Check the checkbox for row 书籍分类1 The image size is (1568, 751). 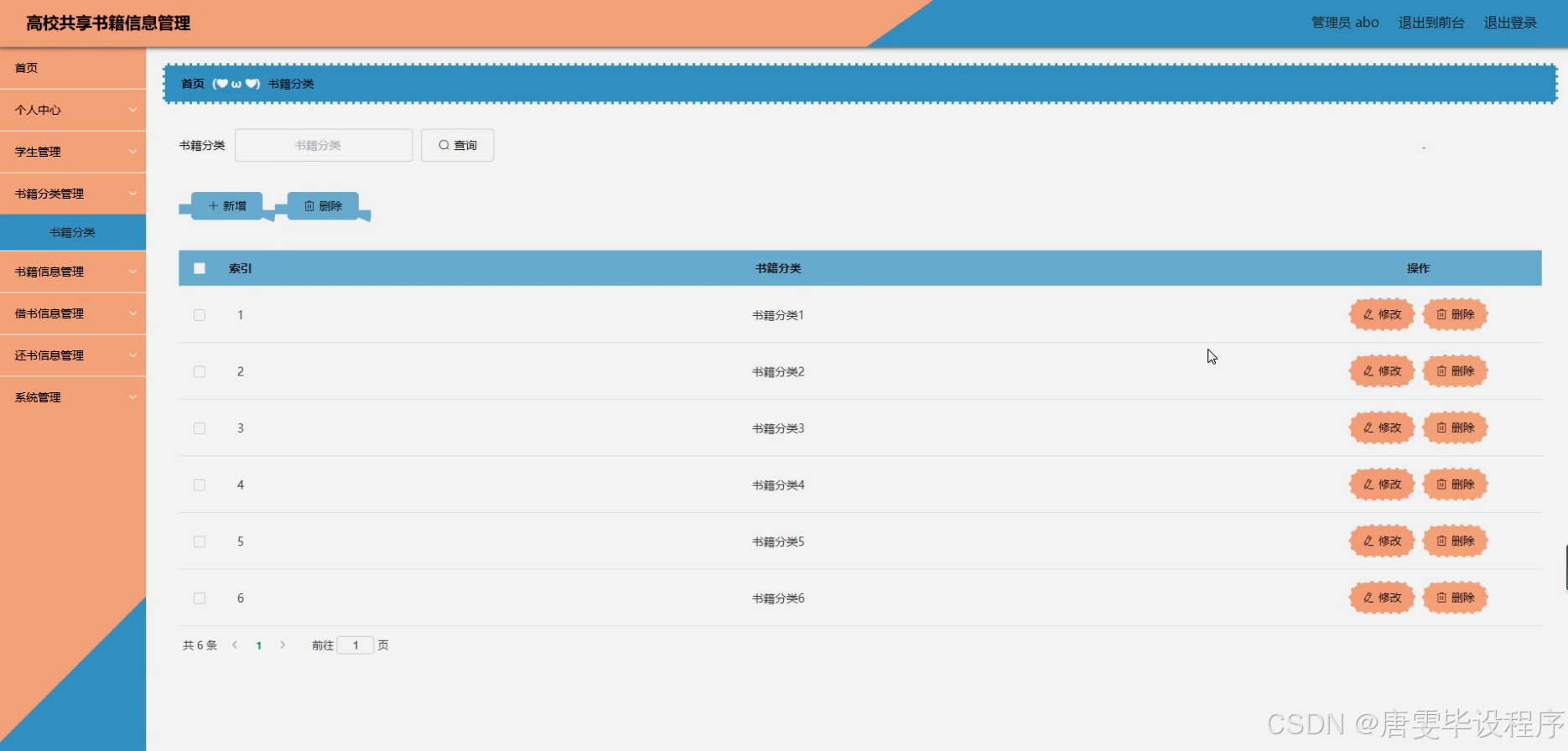pyautogui.click(x=200, y=315)
